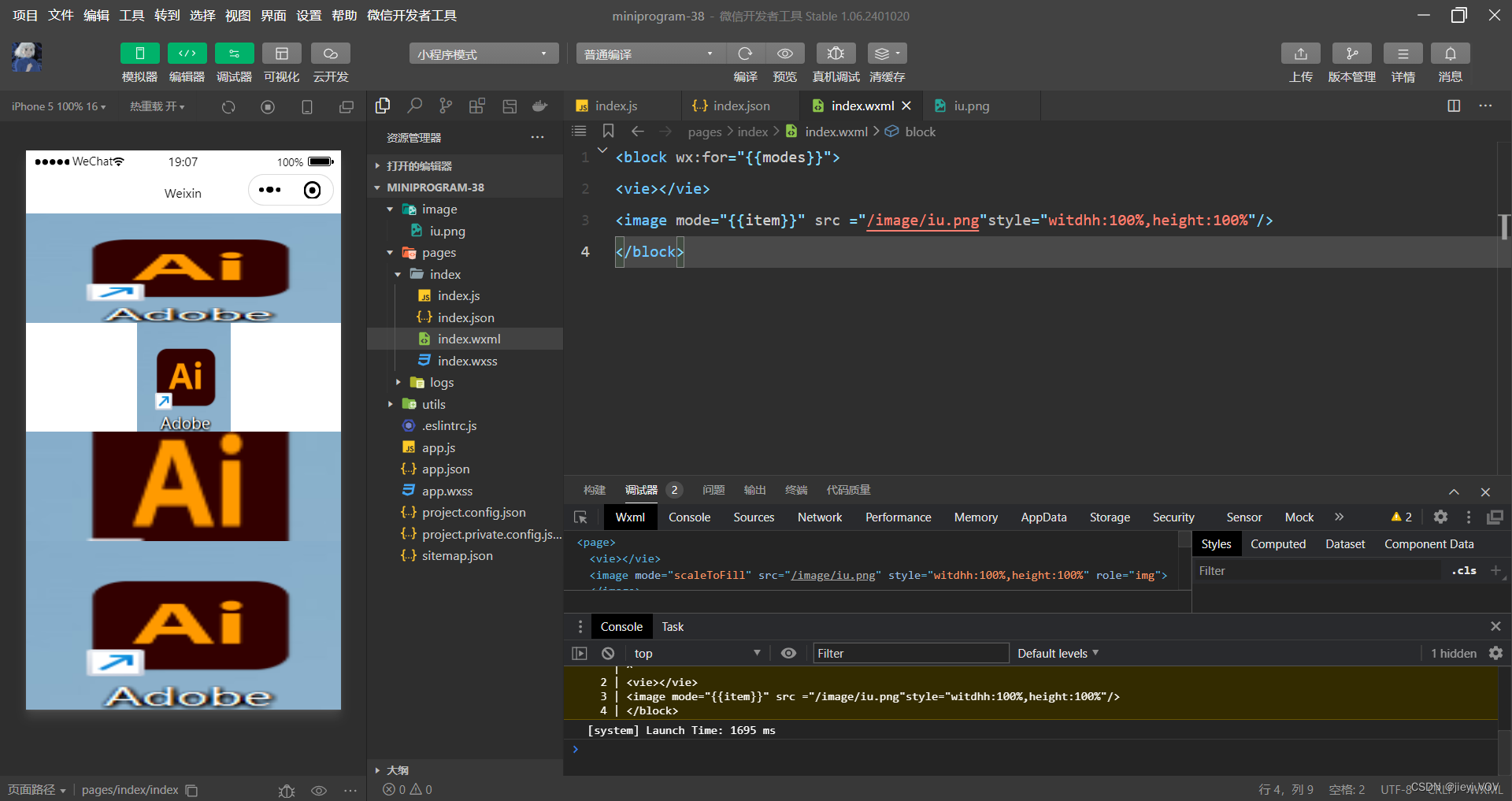Open devtools settings gear icon
Viewport: 1512px width, 801px height.
[x=1440, y=517]
